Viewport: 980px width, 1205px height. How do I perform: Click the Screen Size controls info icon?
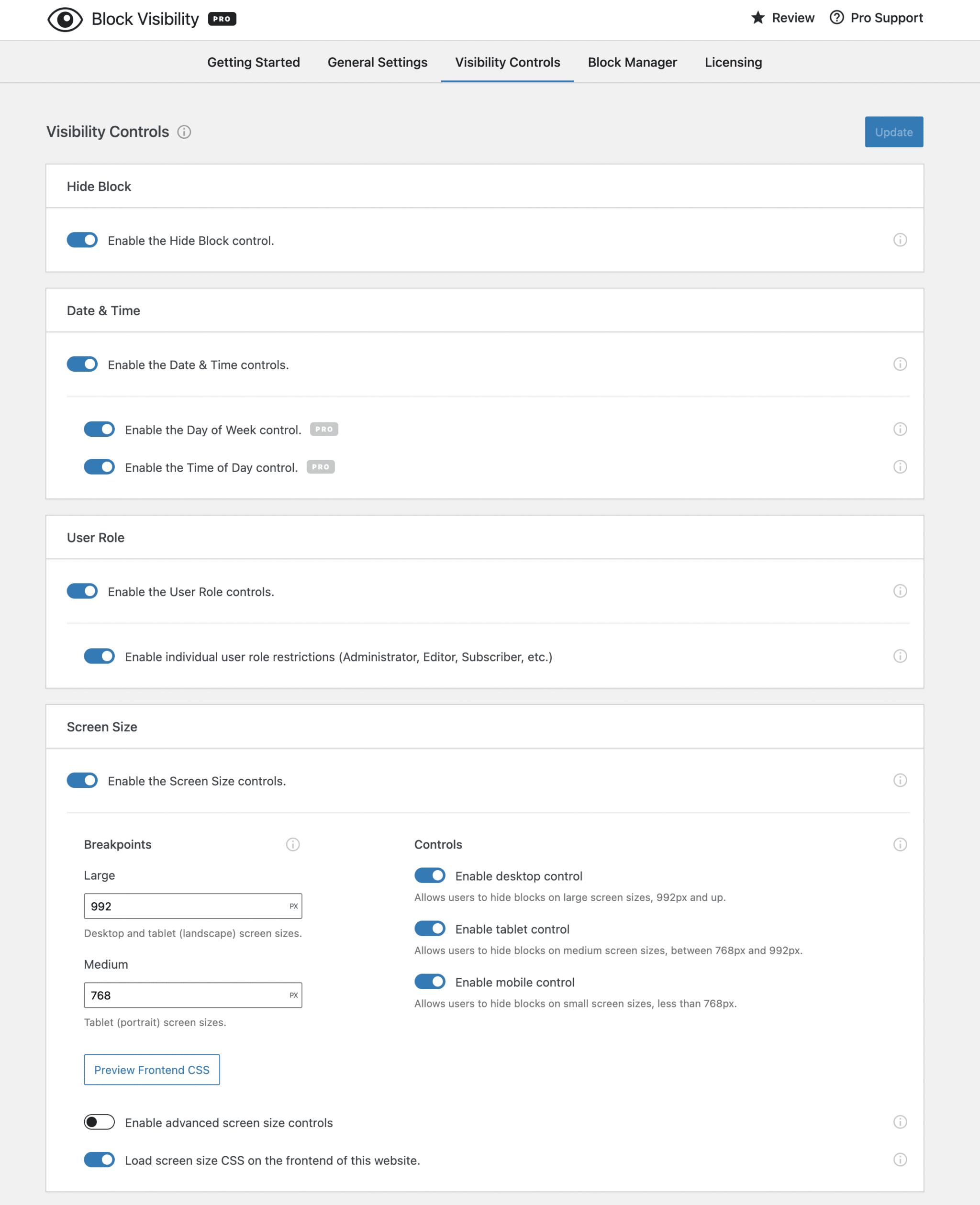tap(900, 781)
